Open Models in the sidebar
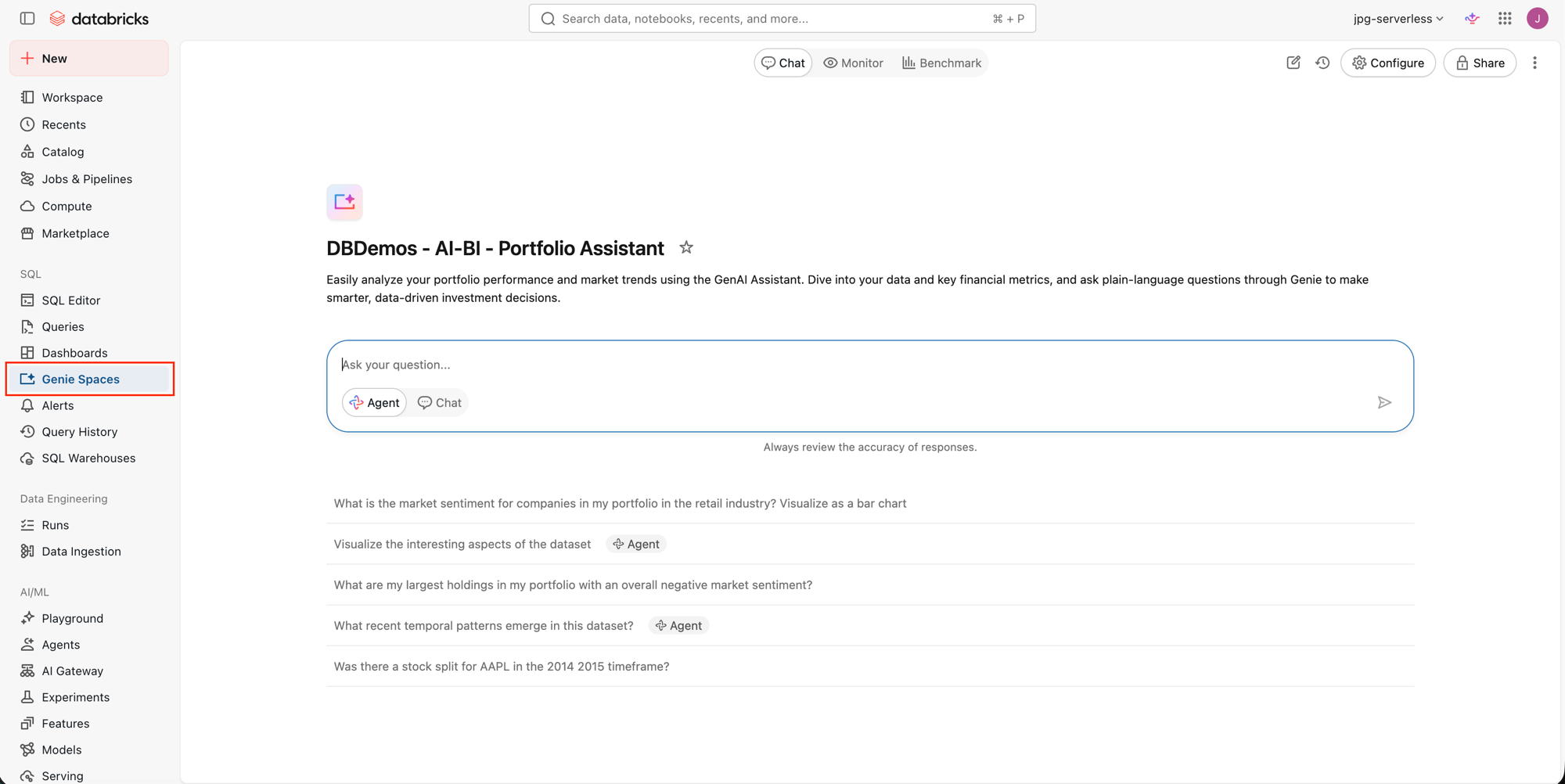1565x784 pixels. tap(89, 750)
